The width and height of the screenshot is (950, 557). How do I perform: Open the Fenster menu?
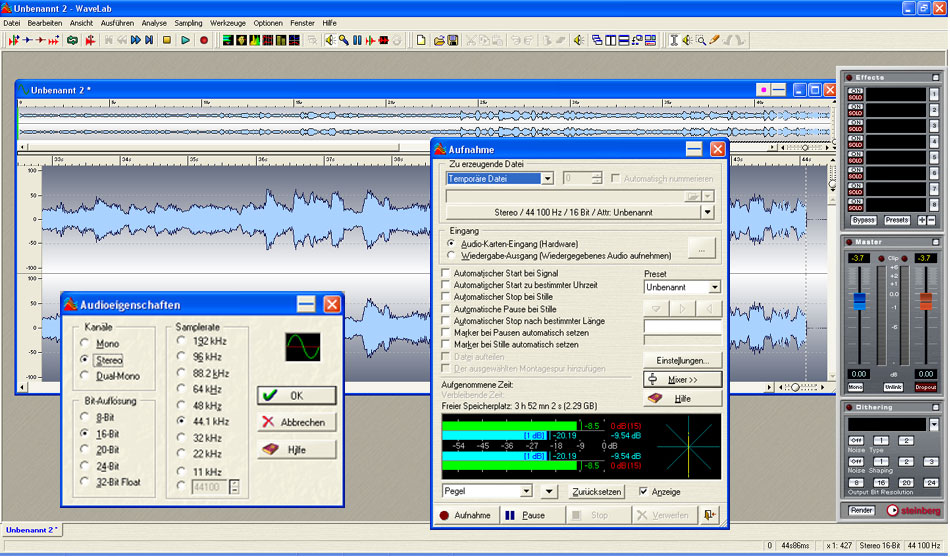[302, 23]
